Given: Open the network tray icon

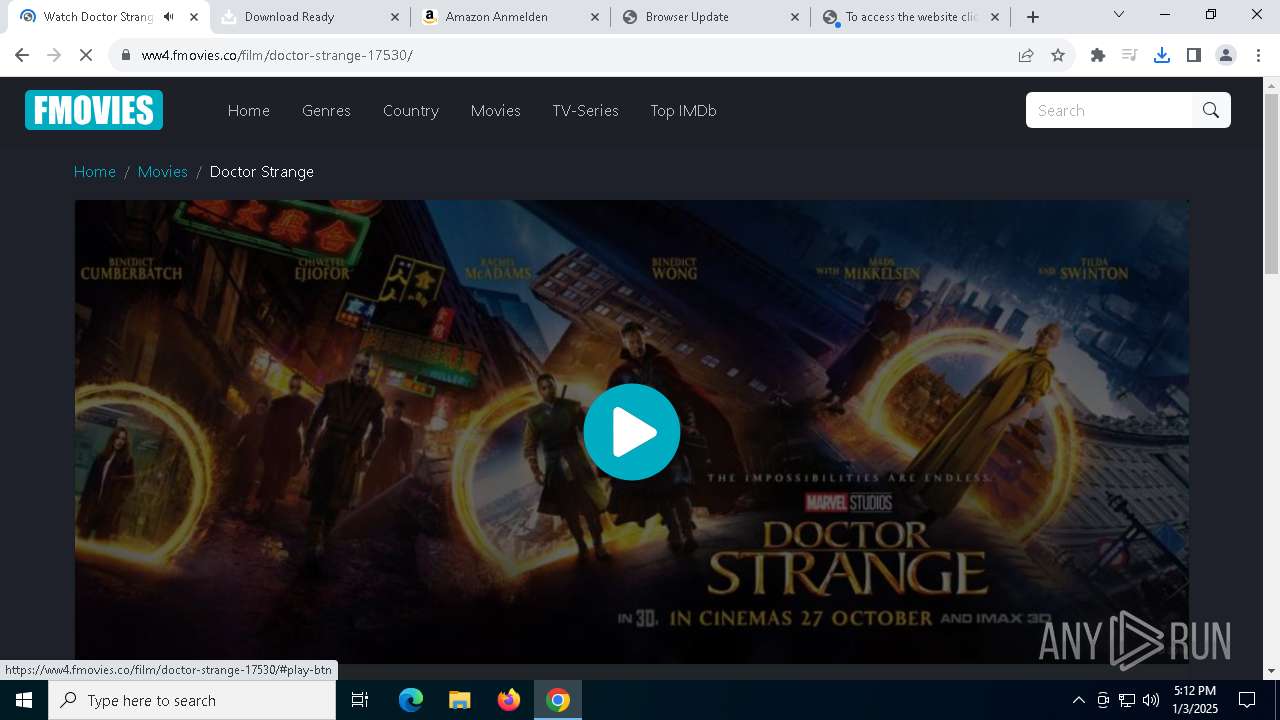Looking at the screenshot, I should pos(1127,700).
